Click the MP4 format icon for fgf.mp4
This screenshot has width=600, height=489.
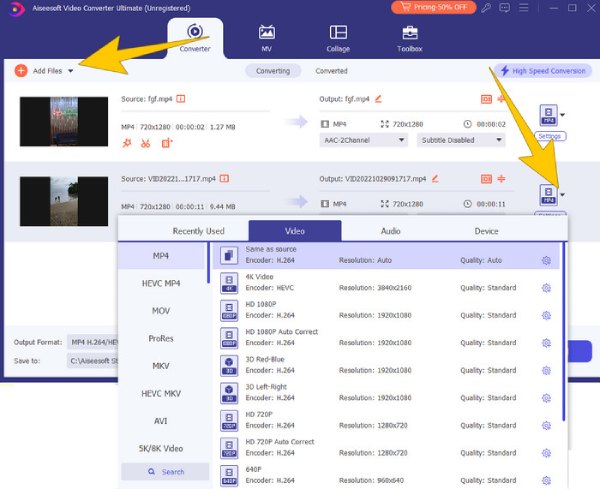(x=548, y=115)
